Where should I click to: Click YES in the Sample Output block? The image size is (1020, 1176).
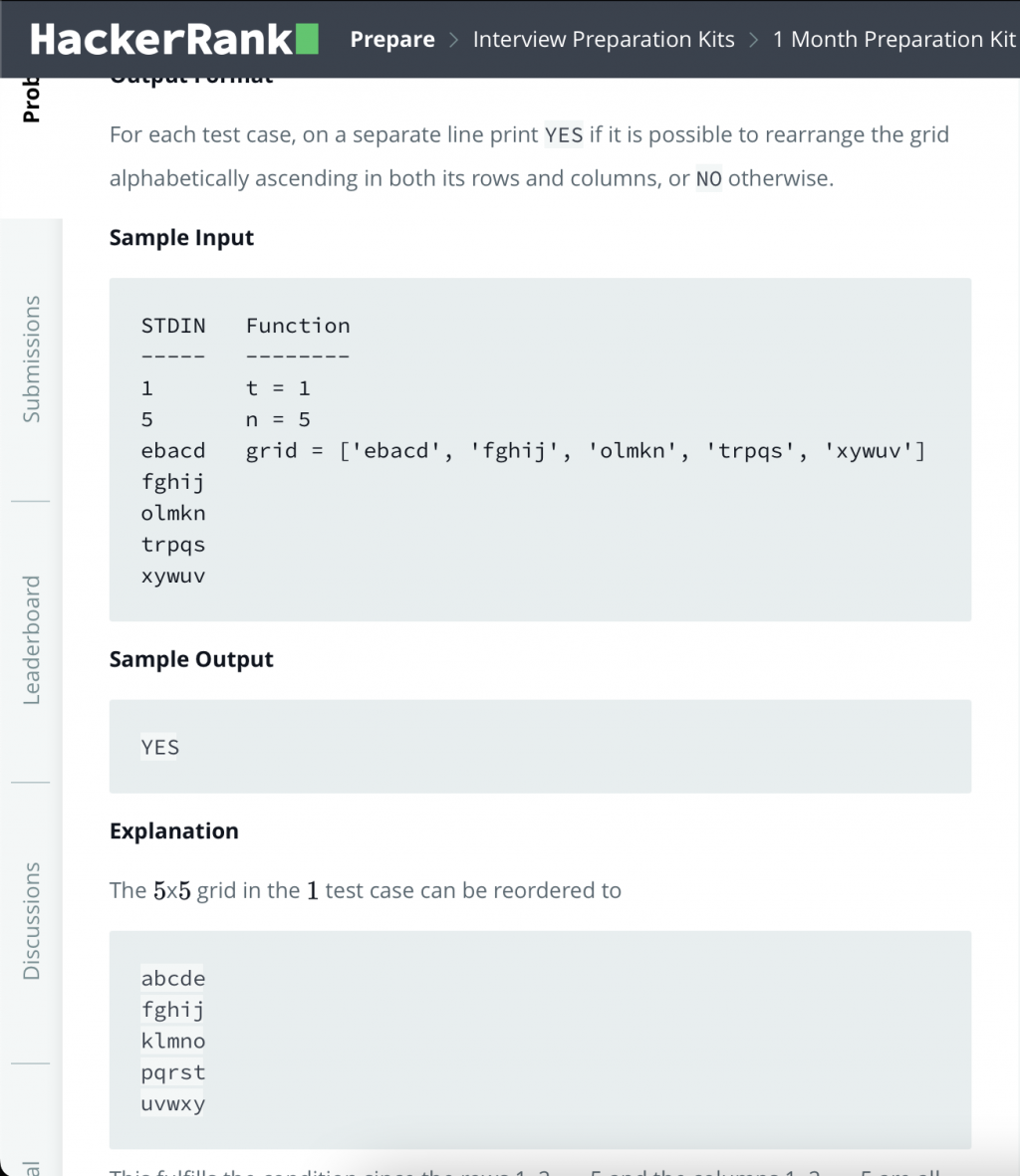pos(160,747)
